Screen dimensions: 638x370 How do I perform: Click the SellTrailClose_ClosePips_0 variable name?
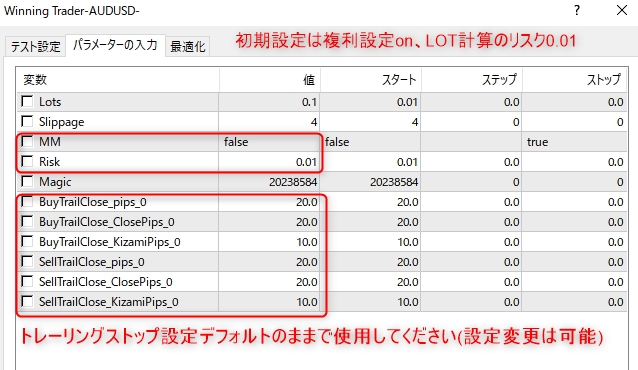click(x=106, y=282)
